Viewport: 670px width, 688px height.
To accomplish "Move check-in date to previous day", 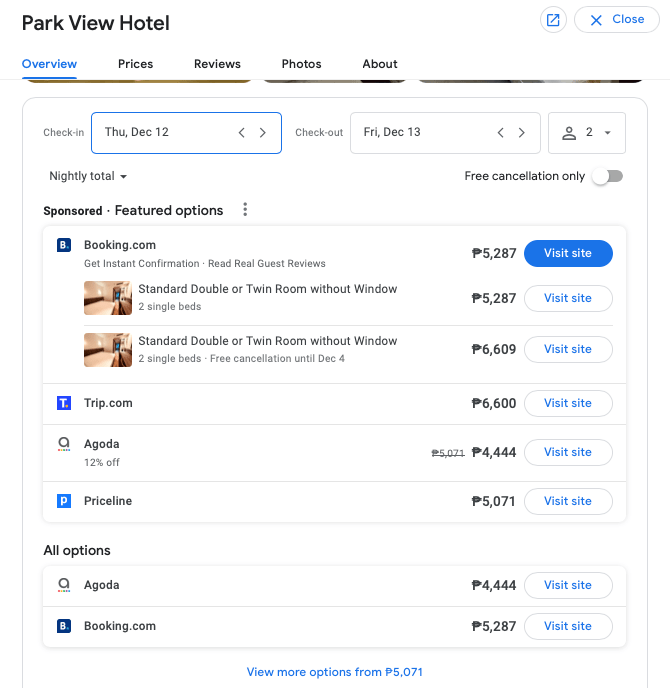I will click(241, 133).
